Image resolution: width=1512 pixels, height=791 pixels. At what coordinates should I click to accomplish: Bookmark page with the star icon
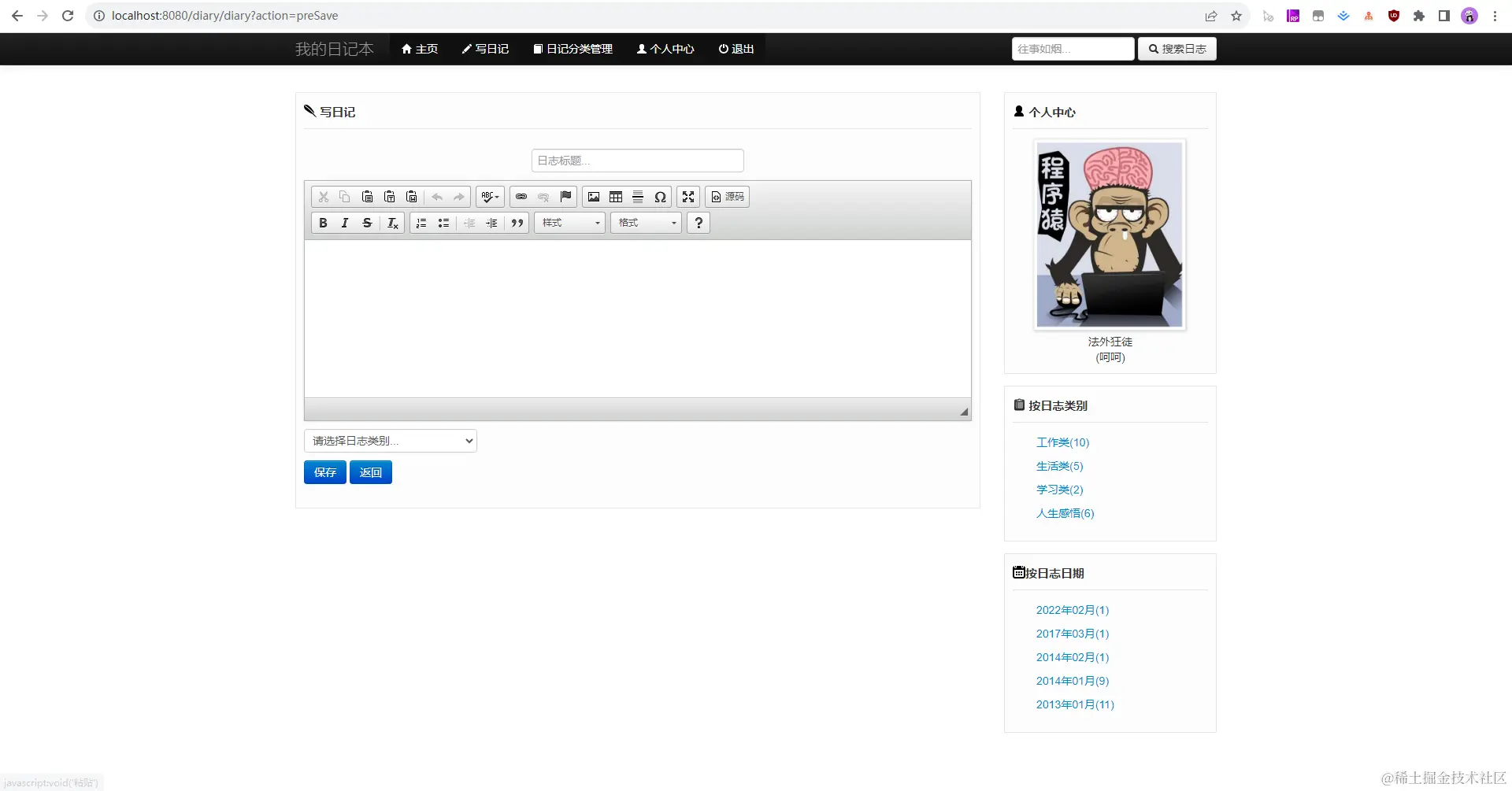(x=1236, y=16)
